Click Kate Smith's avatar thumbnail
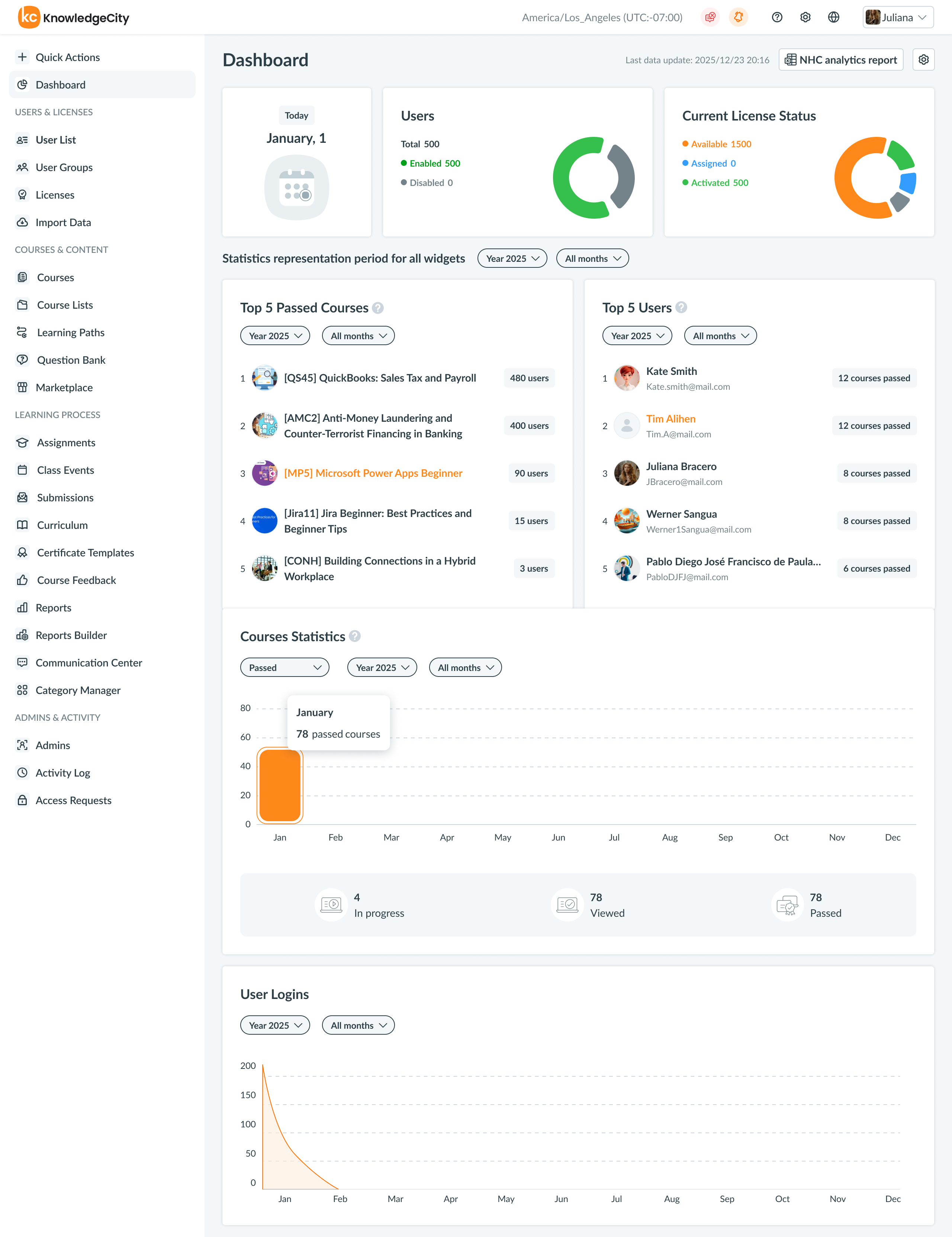This screenshot has height=1237, width=952. [x=626, y=378]
